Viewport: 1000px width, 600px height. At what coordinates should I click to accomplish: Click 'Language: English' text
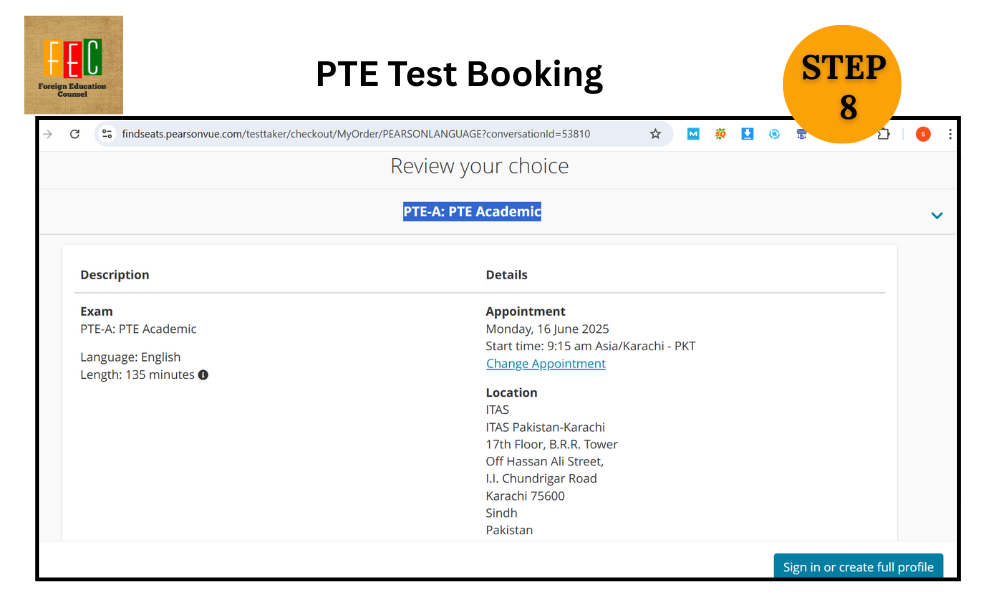point(130,357)
